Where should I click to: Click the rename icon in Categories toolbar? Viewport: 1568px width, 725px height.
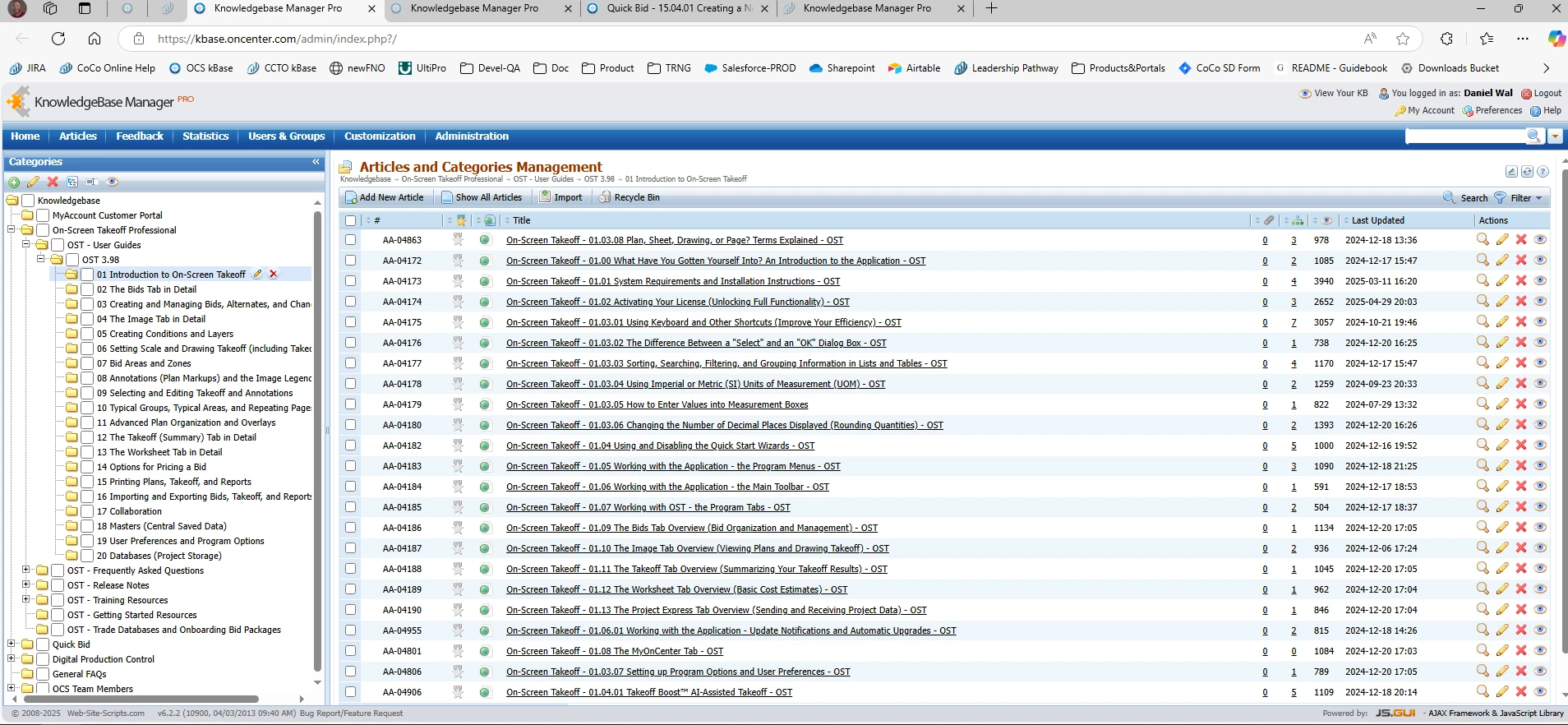pos(91,182)
